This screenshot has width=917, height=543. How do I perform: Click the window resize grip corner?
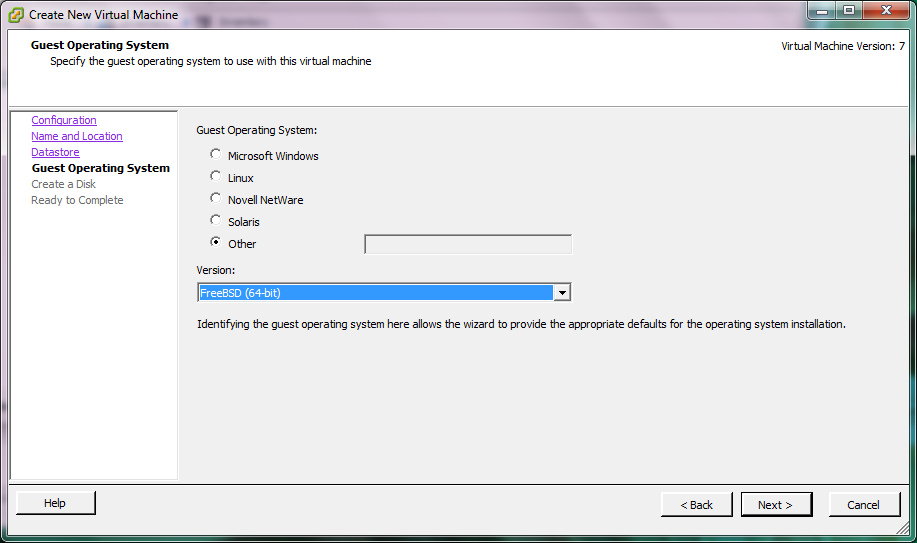(904, 528)
